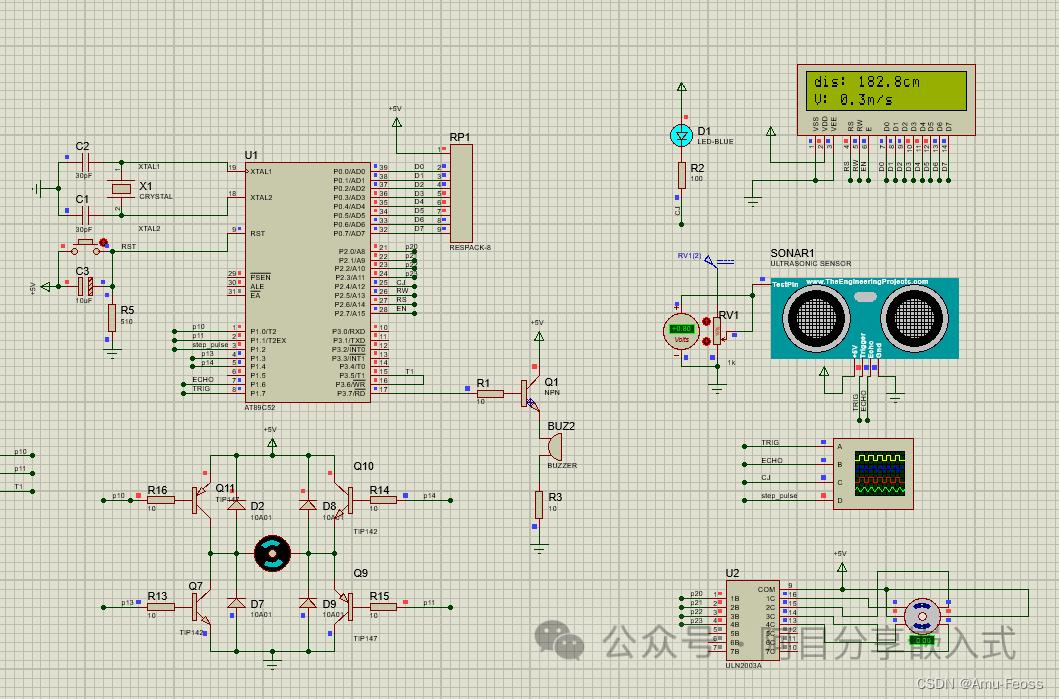Select the Q1 NPN transistor
The image size is (1059, 699).
[x=530, y=394]
